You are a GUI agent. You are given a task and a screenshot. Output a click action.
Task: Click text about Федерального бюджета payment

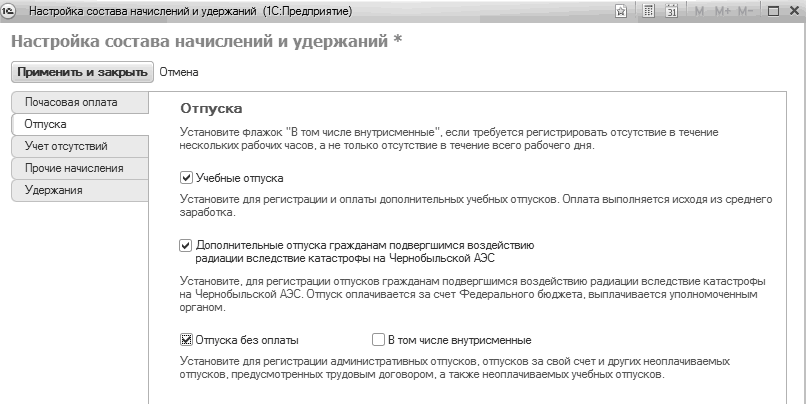[472, 295]
